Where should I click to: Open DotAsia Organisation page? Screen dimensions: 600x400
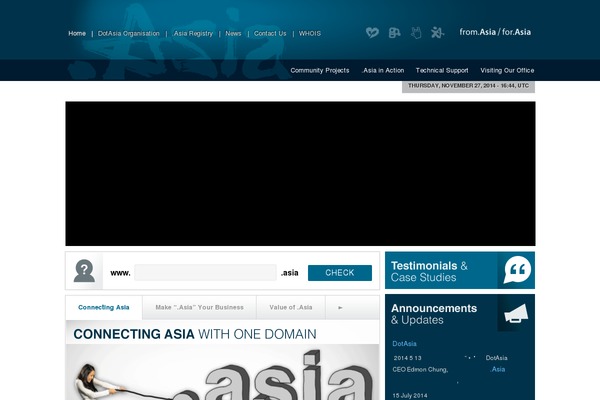point(129,34)
